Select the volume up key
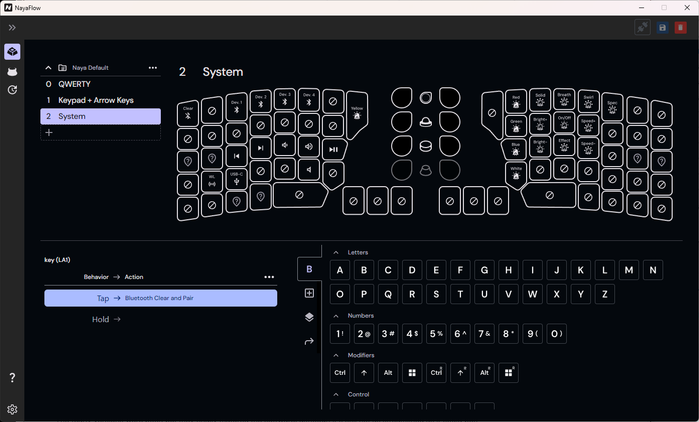699x422 pixels. coord(308,146)
